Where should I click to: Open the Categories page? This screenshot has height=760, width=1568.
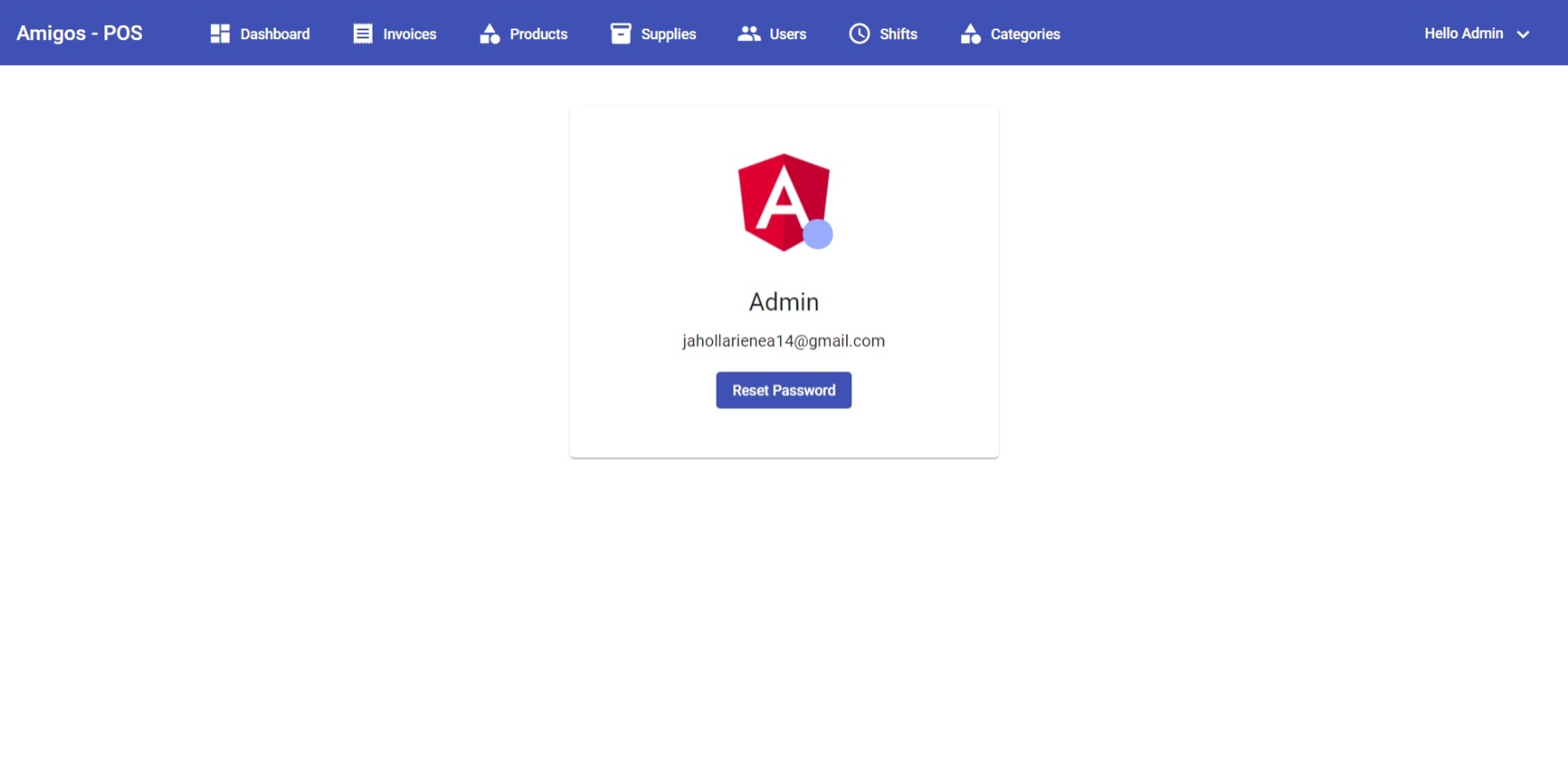pyautogui.click(x=1010, y=34)
